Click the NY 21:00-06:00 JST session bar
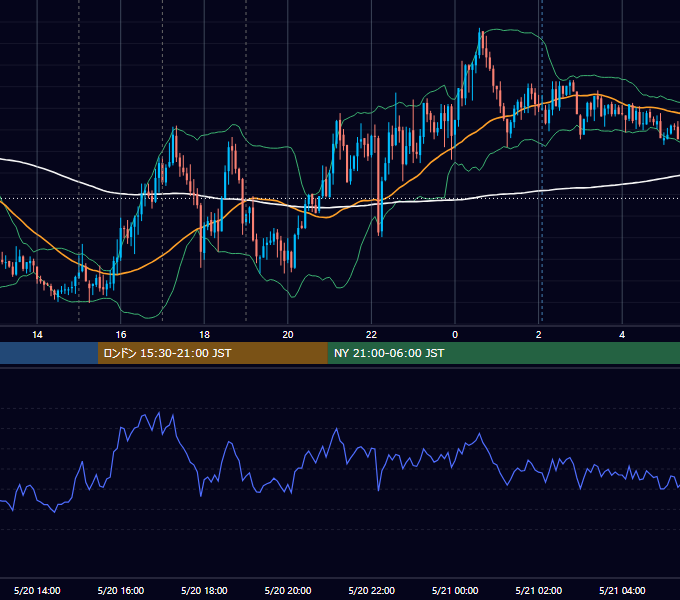Viewport: 680px width, 600px height. coord(503,353)
